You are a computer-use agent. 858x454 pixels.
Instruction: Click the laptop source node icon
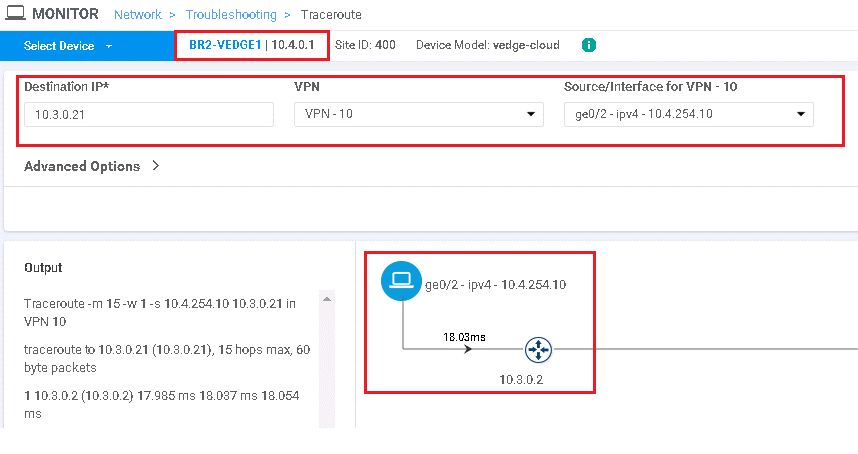pyautogui.click(x=401, y=281)
